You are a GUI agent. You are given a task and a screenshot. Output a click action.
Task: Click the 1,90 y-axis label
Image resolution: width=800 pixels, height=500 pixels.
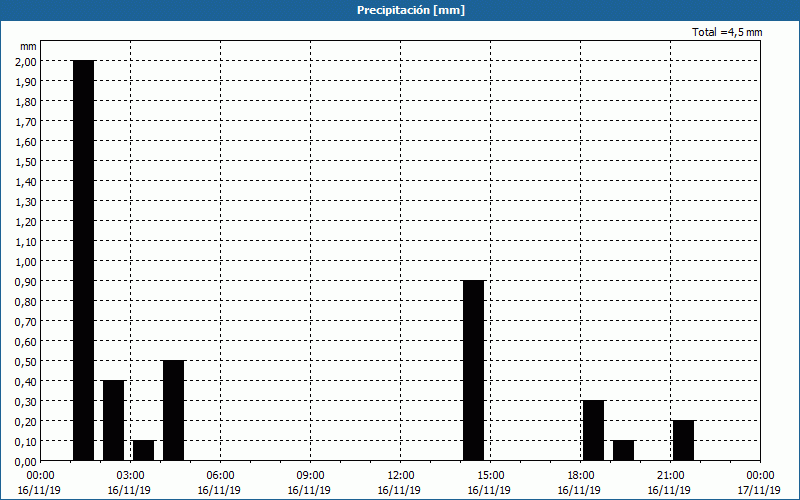click(28, 81)
